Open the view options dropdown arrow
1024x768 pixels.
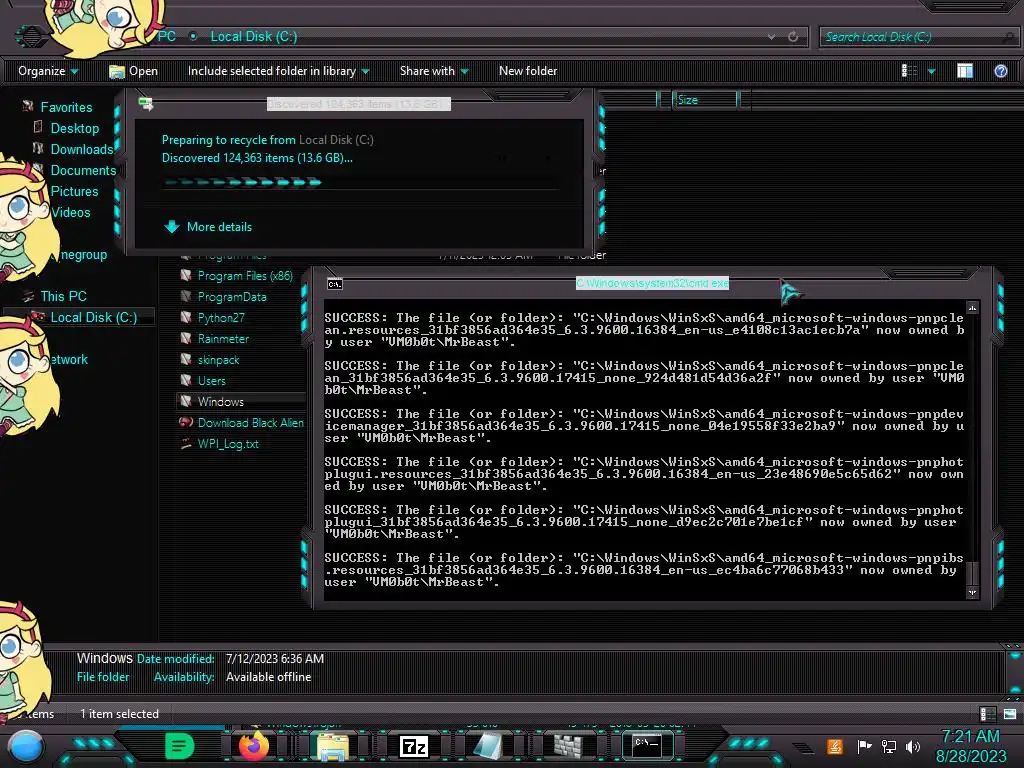click(931, 71)
